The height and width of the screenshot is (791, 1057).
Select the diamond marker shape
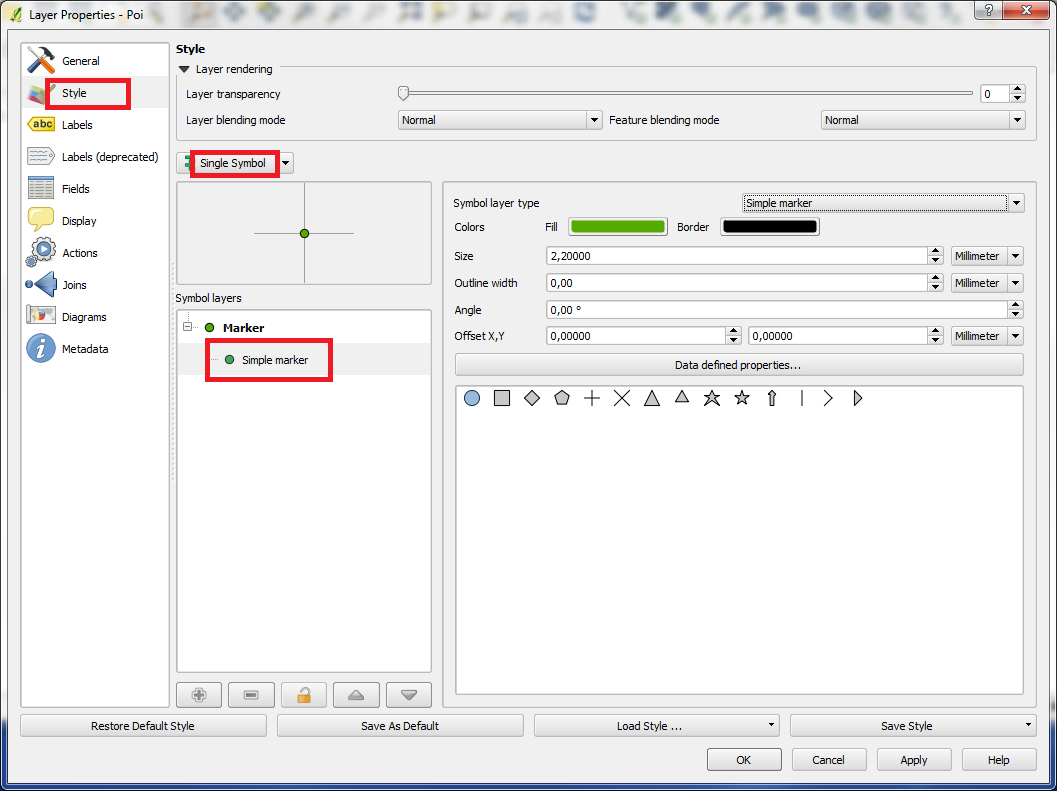(x=532, y=399)
